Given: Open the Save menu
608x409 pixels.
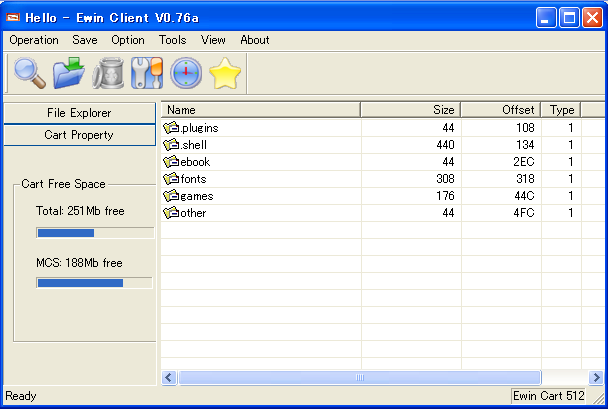Looking at the screenshot, I should pos(85,40).
